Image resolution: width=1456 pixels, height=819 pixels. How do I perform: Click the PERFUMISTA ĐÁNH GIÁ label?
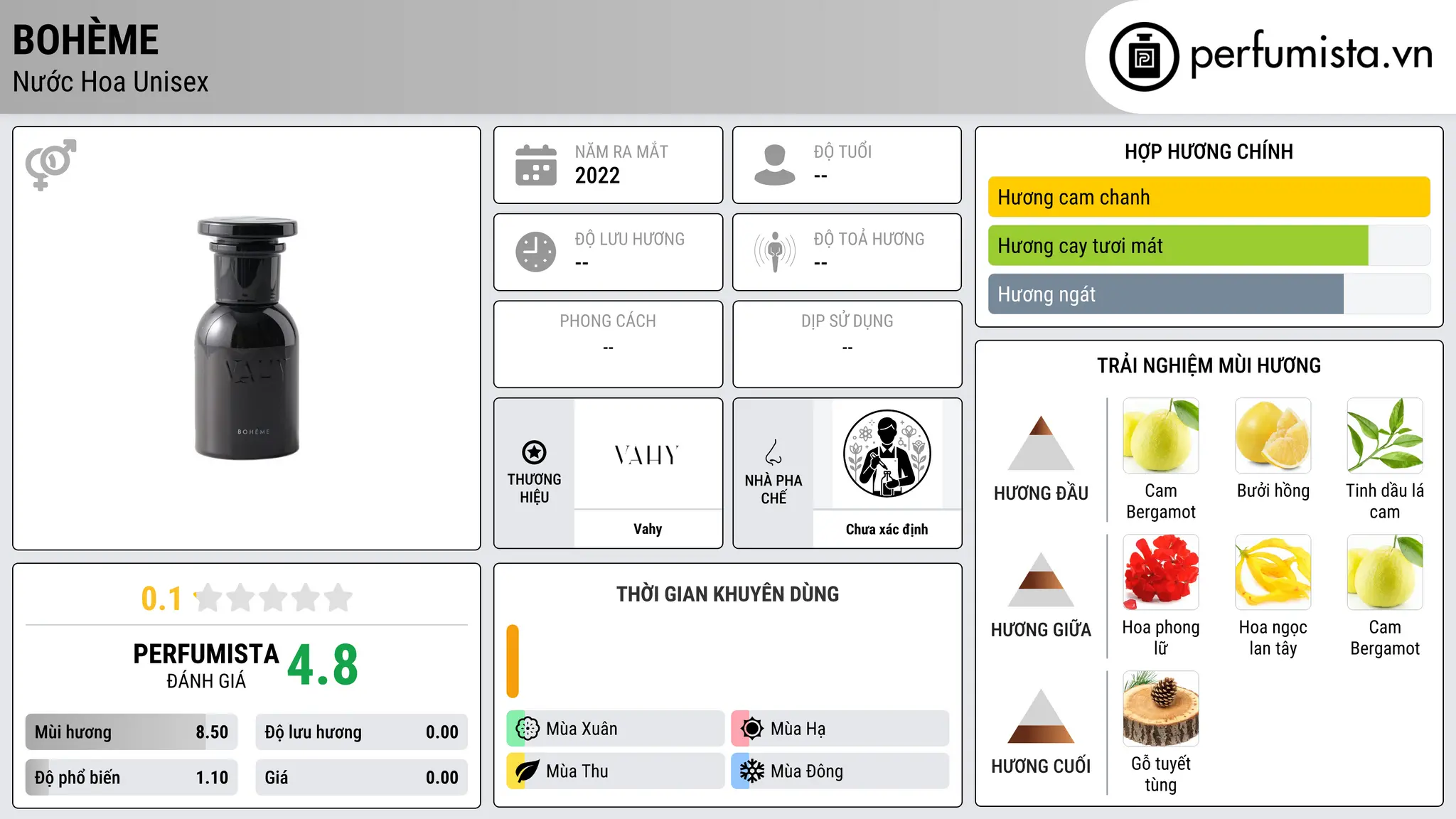pos(206,665)
